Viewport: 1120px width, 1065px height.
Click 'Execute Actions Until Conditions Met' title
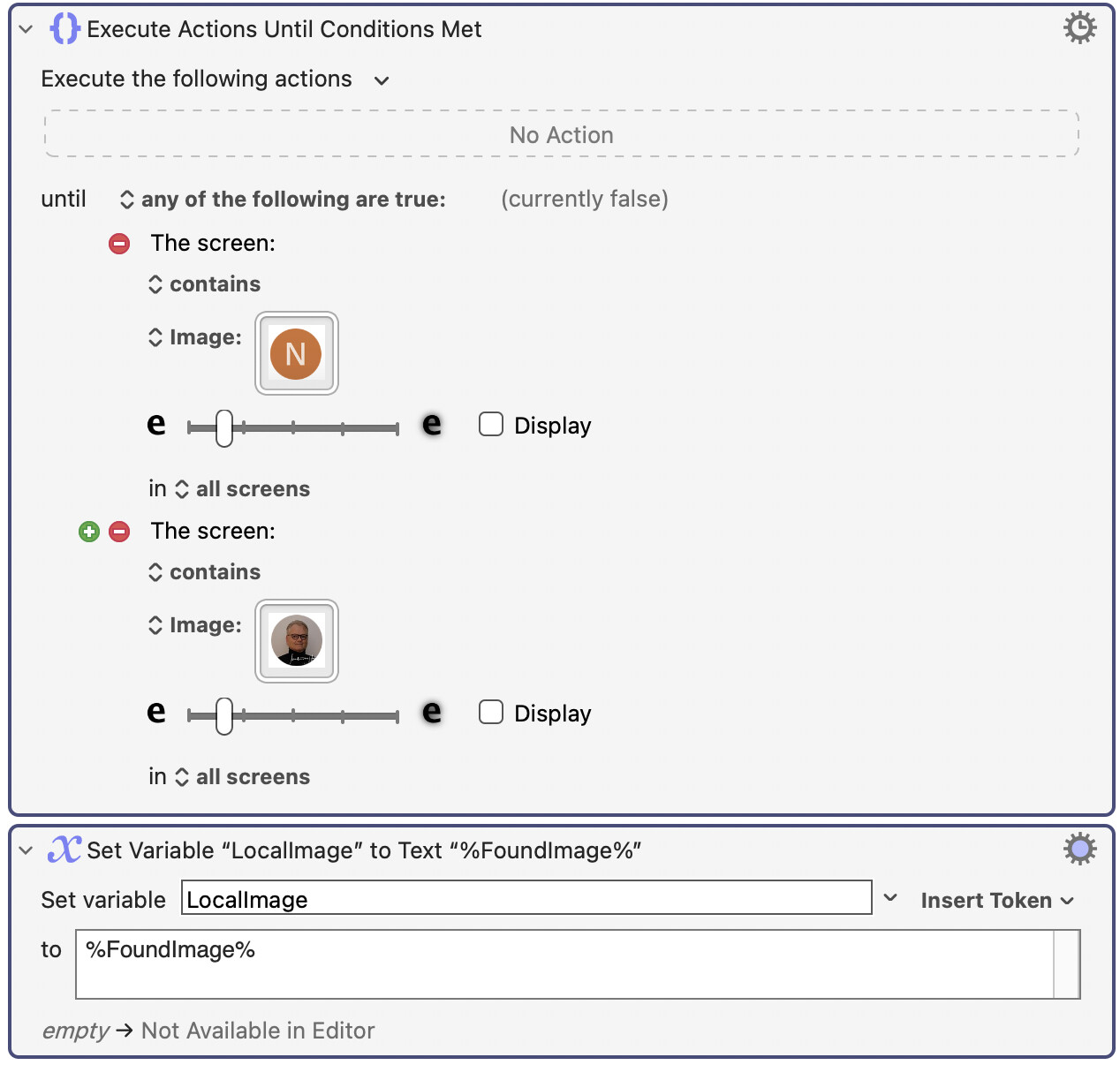(x=284, y=29)
